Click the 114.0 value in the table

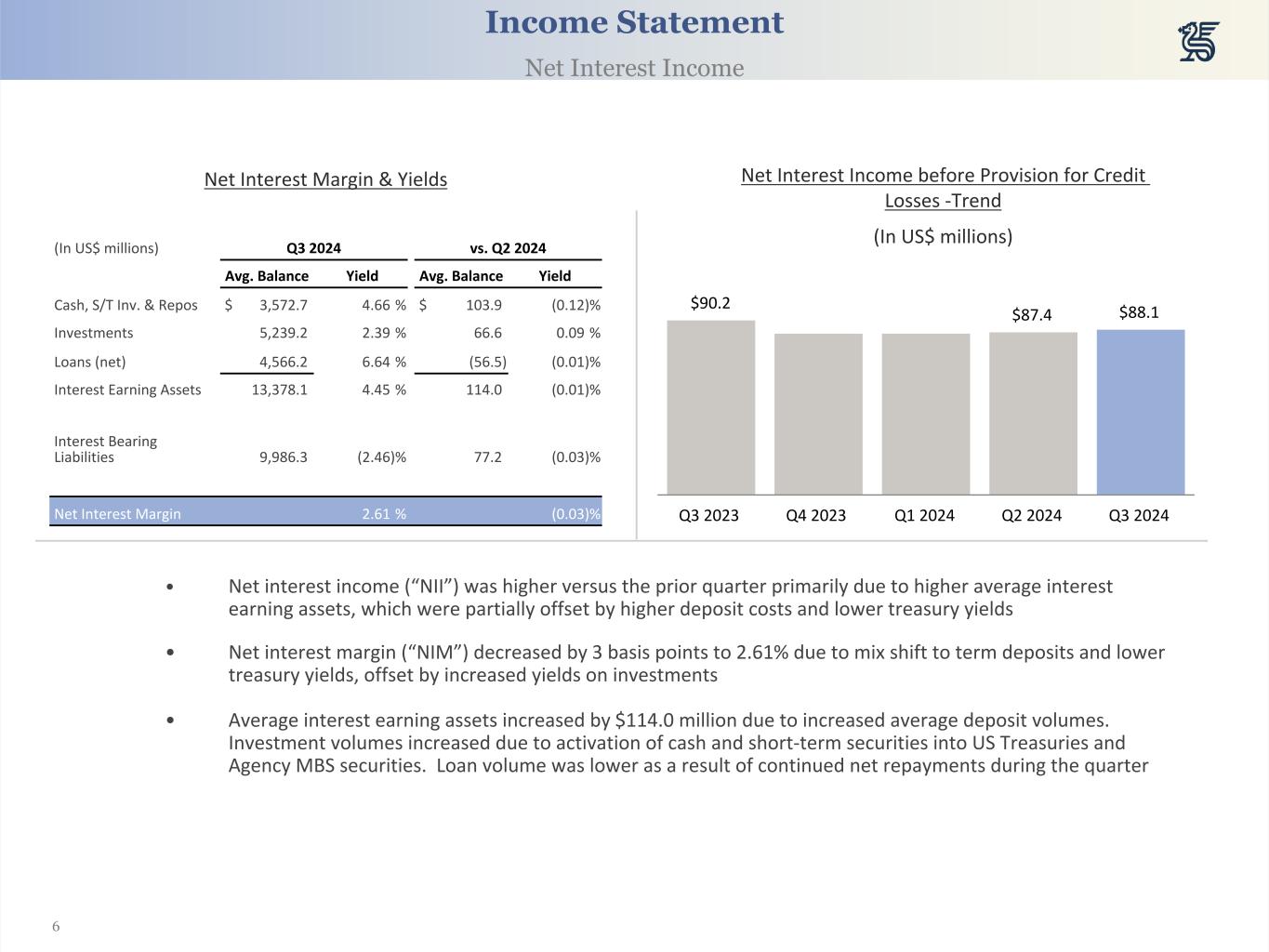tap(483, 390)
